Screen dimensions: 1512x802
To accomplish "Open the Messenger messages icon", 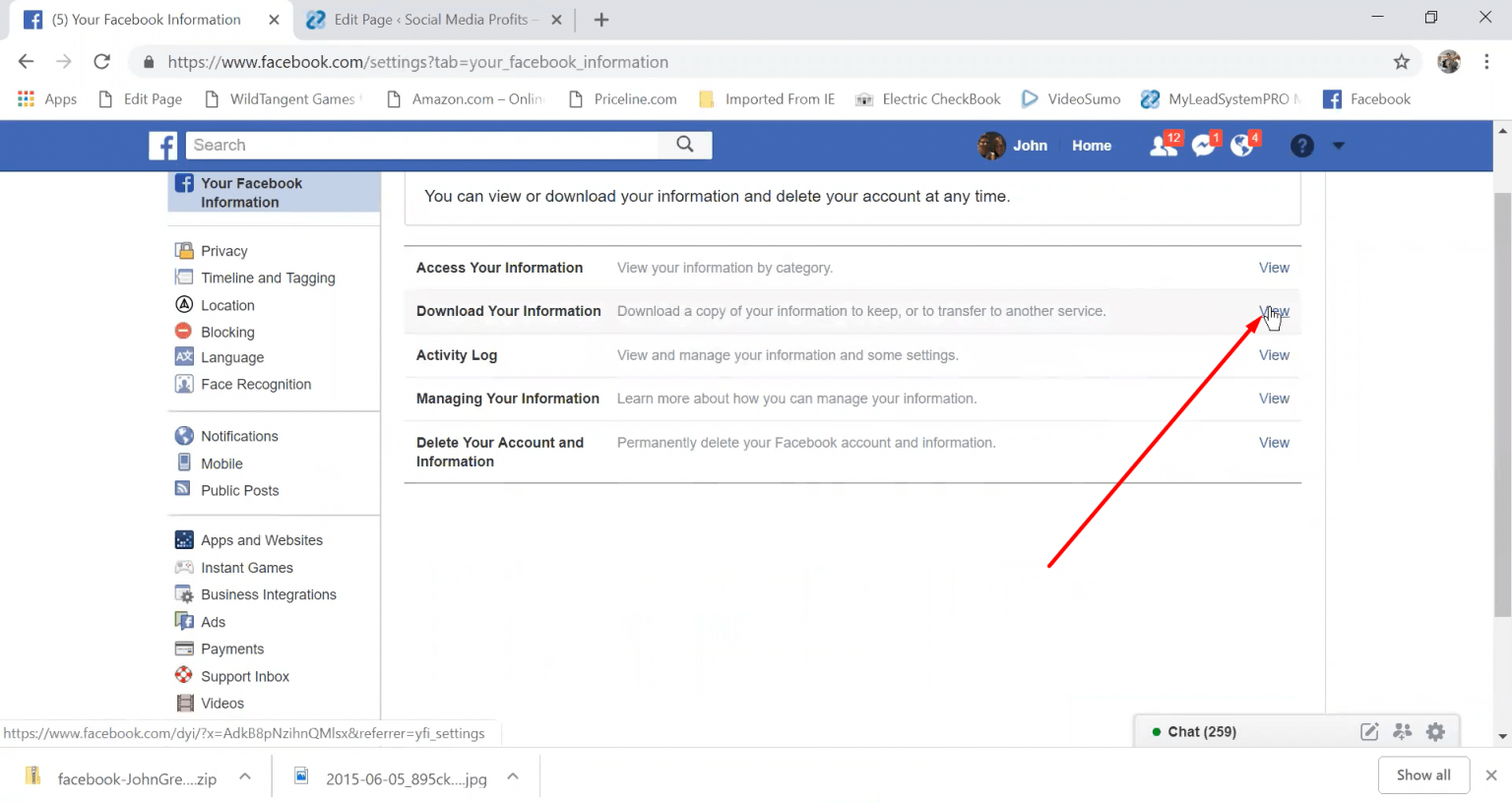I will pos(1204,146).
